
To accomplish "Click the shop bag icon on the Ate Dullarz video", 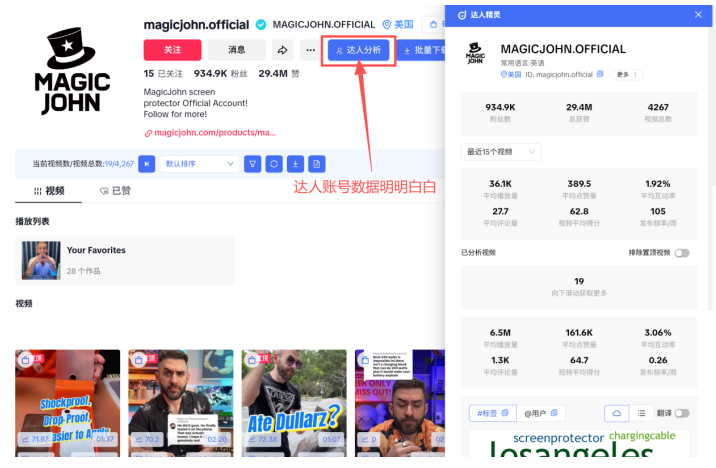I will click(252, 360).
